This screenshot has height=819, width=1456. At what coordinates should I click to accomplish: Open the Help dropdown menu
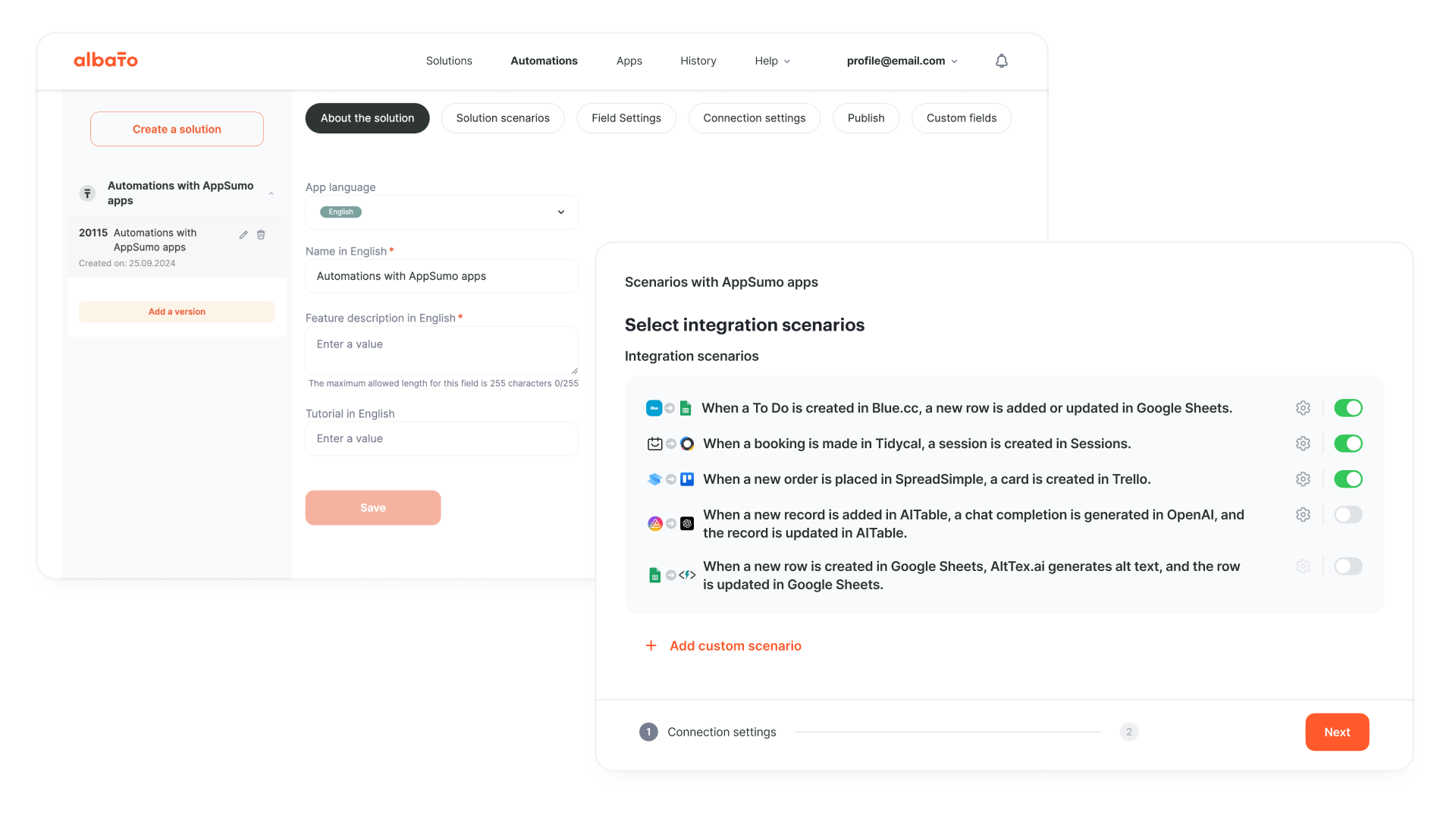[772, 61]
